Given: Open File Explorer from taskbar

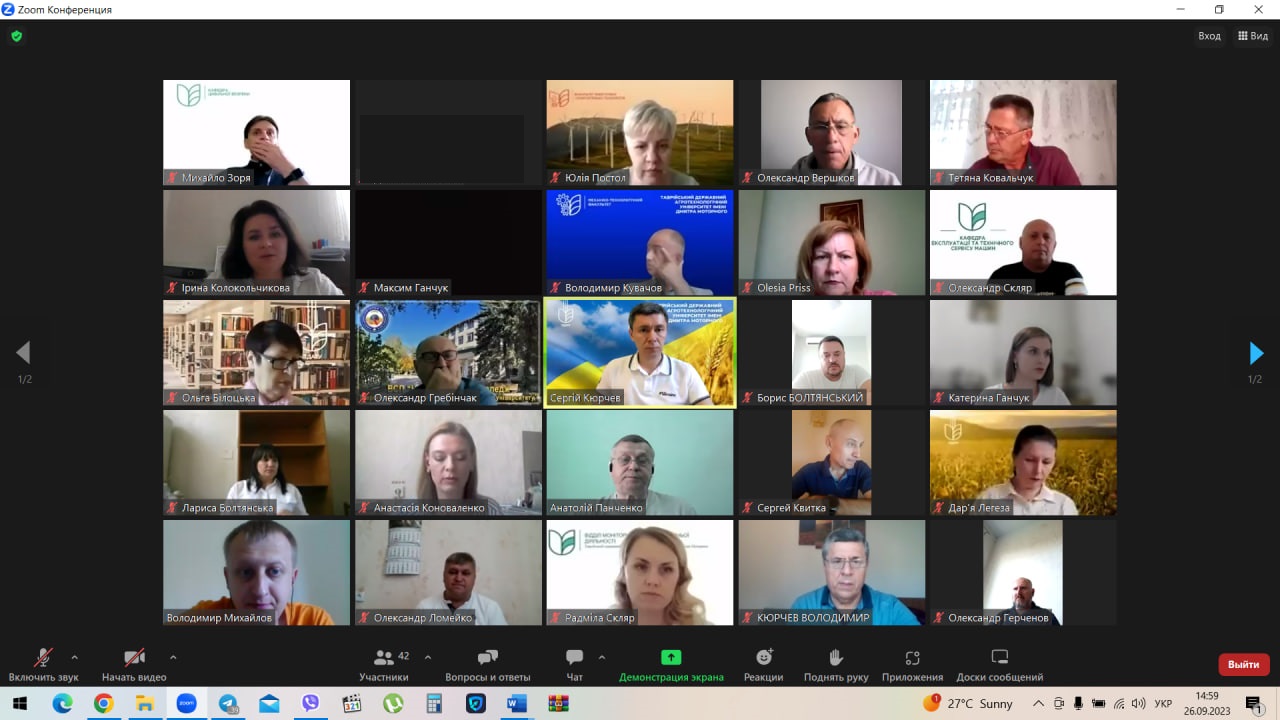Looking at the screenshot, I should (x=144, y=703).
